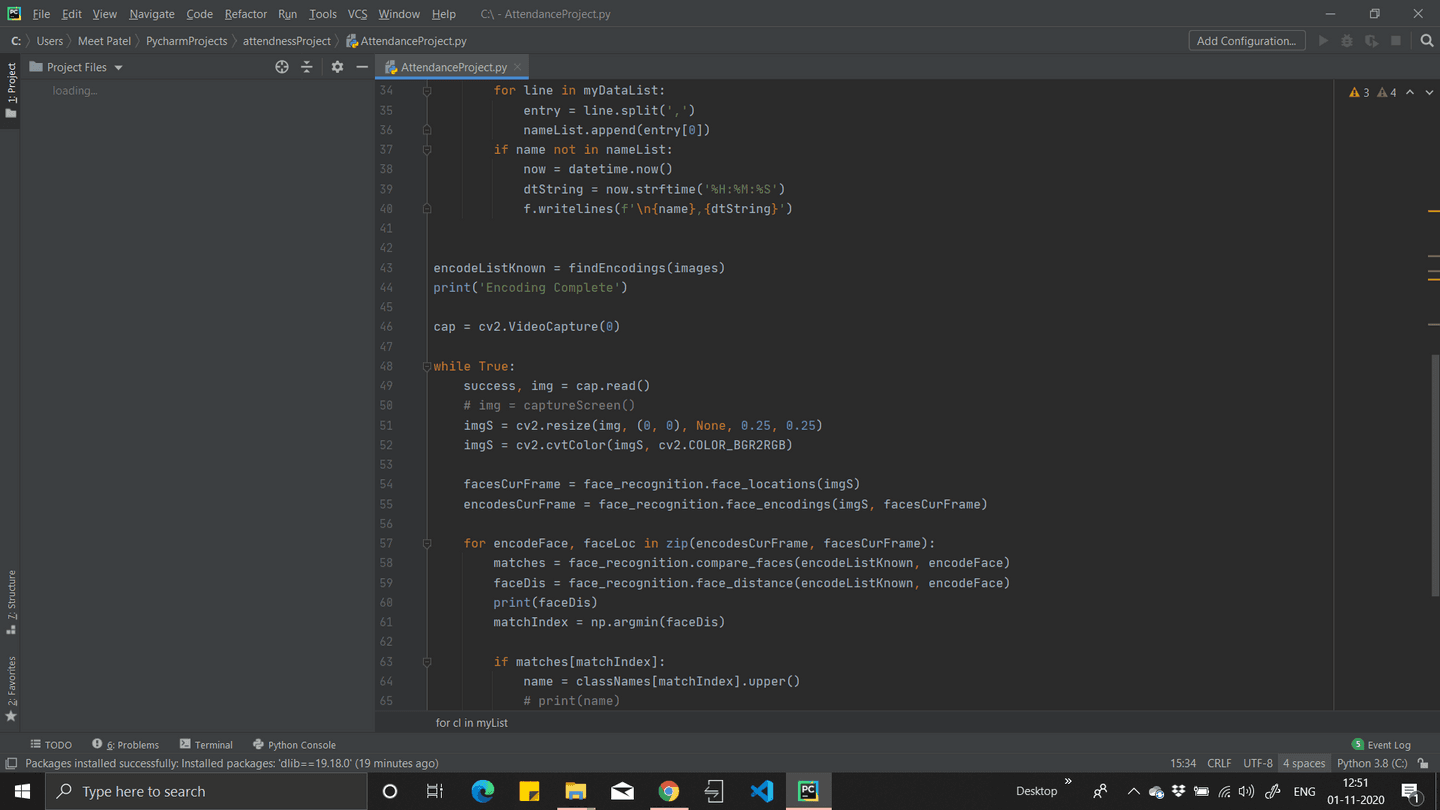Collapse all in Project panel
Viewport: 1440px width, 810px height.
coord(307,67)
